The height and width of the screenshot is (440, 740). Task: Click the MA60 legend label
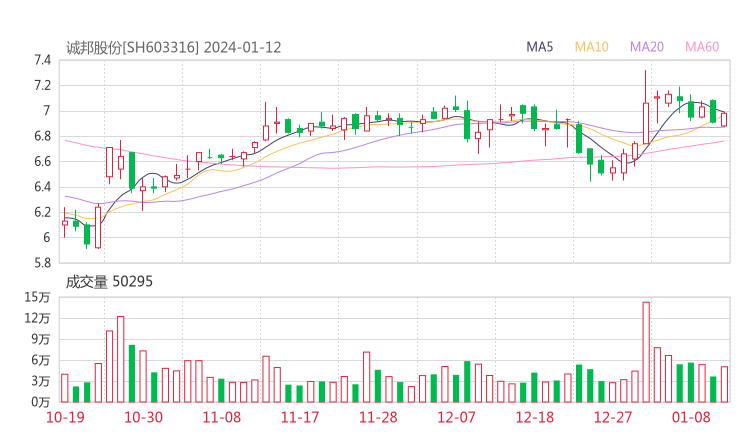(702, 47)
